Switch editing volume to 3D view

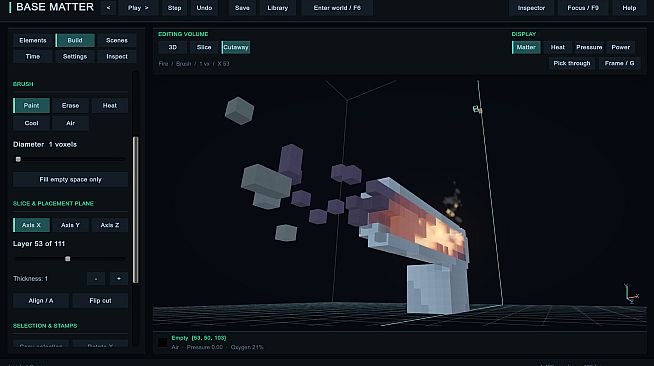pos(173,47)
